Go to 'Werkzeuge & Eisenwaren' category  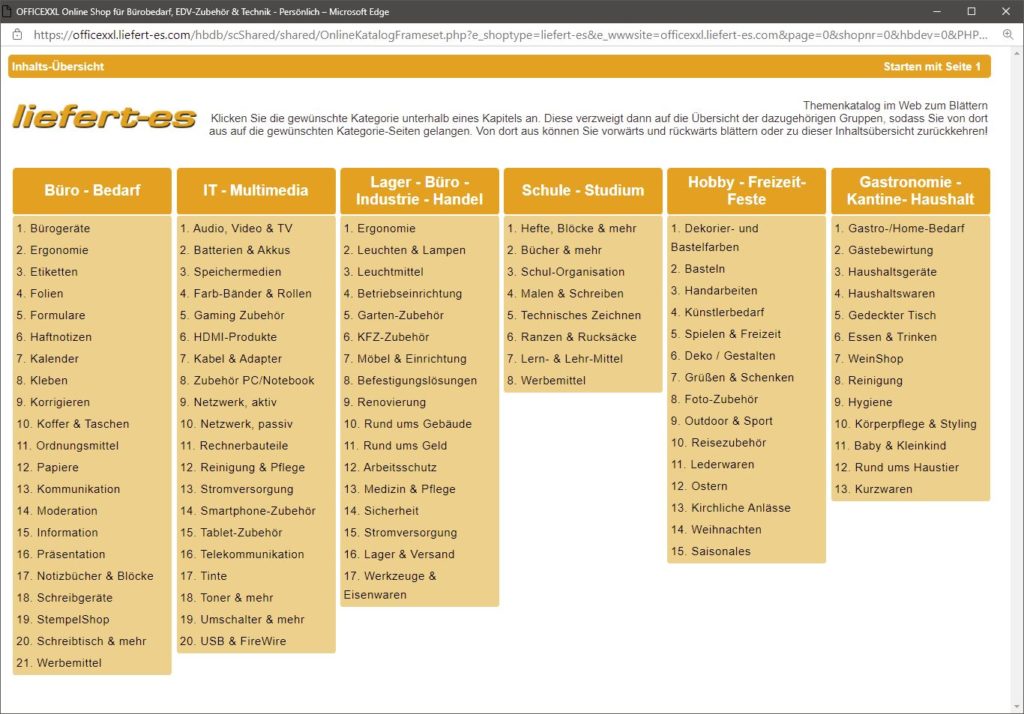click(391, 585)
